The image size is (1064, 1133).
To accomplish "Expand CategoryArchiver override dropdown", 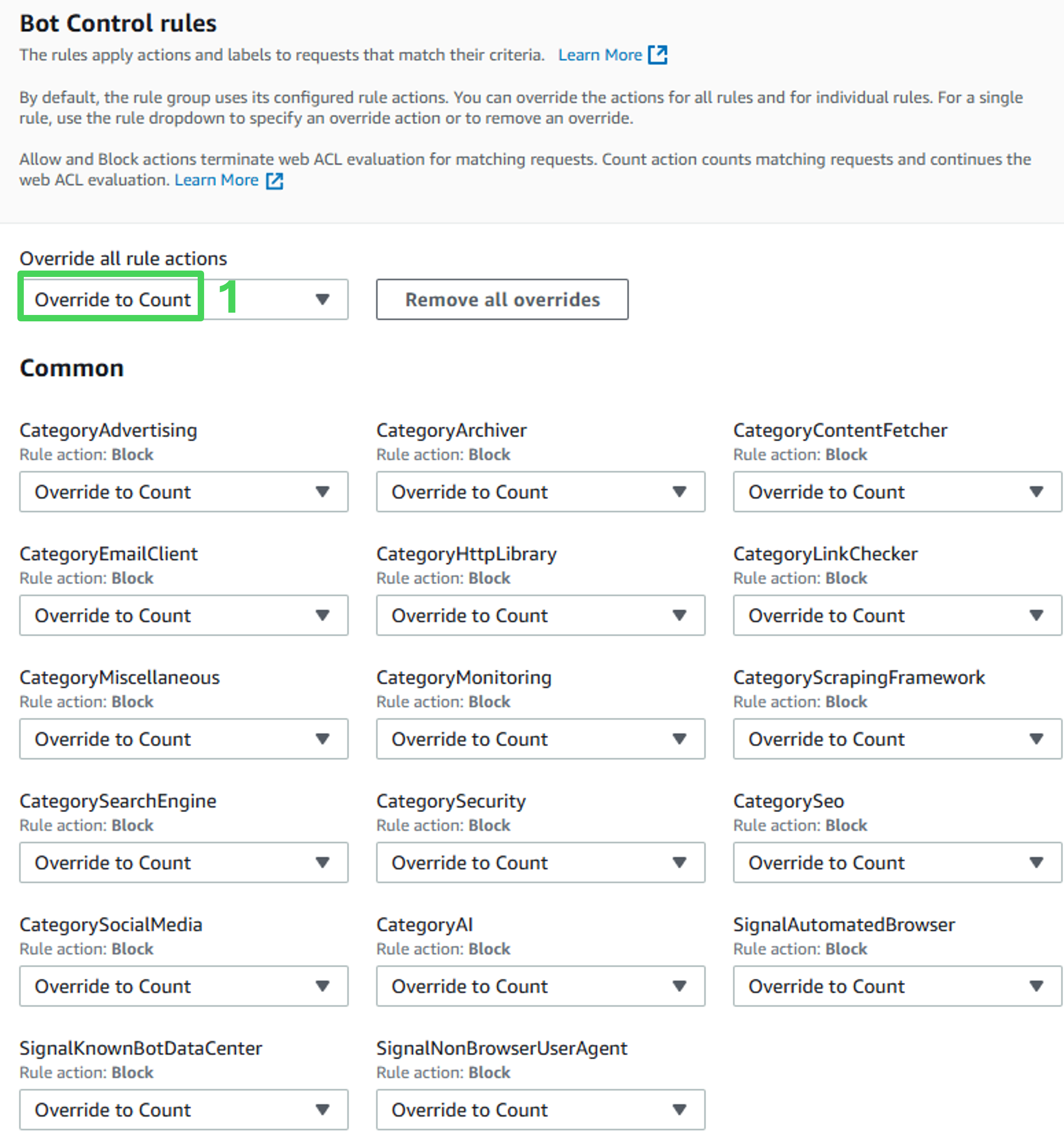I will click(x=540, y=491).
